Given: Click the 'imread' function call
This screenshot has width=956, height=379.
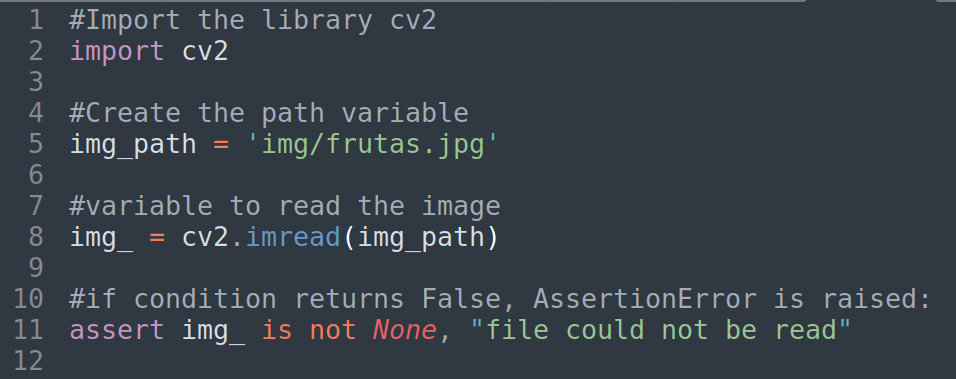Looking at the screenshot, I should (x=293, y=237).
